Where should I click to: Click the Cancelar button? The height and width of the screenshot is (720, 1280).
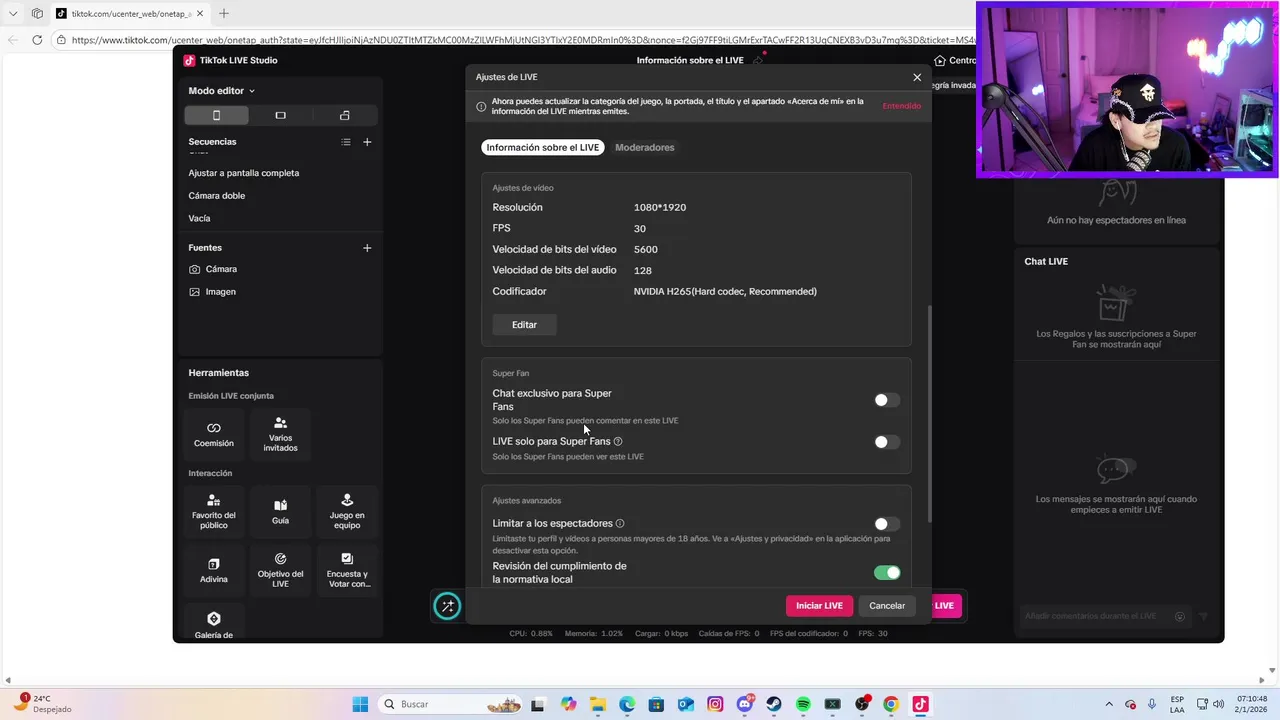click(x=887, y=606)
